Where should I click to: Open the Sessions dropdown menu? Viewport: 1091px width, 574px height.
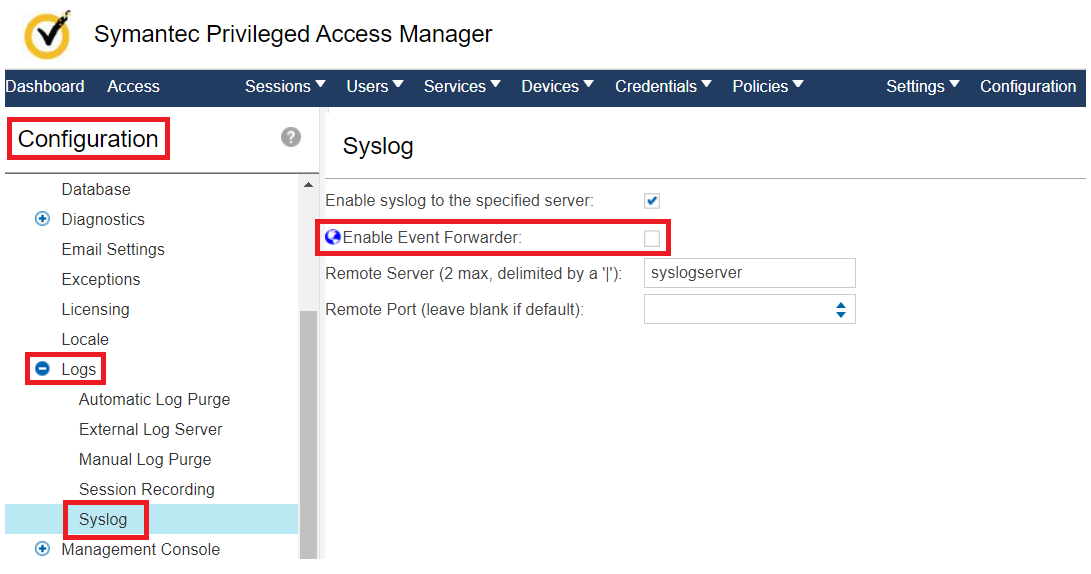click(x=285, y=86)
